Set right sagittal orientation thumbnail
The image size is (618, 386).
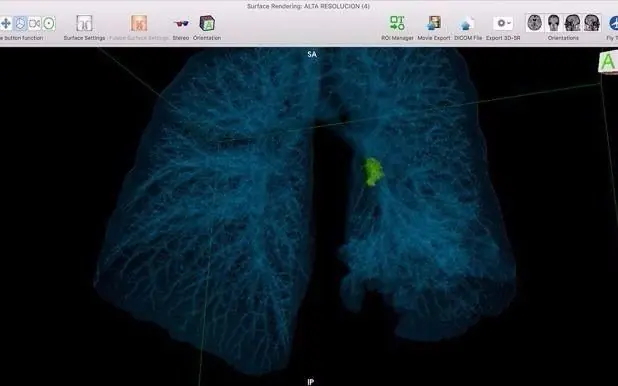(592, 23)
